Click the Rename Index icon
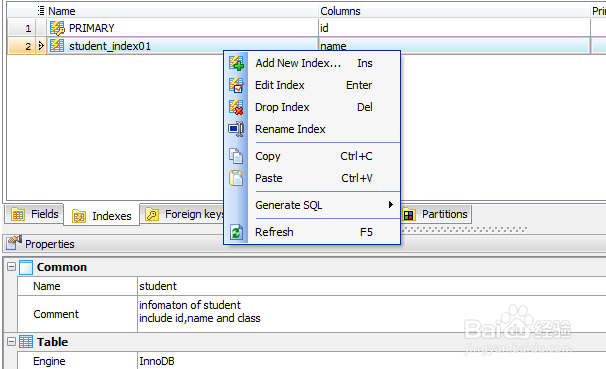Image resolution: width=606 pixels, height=369 pixels. (236, 129)
